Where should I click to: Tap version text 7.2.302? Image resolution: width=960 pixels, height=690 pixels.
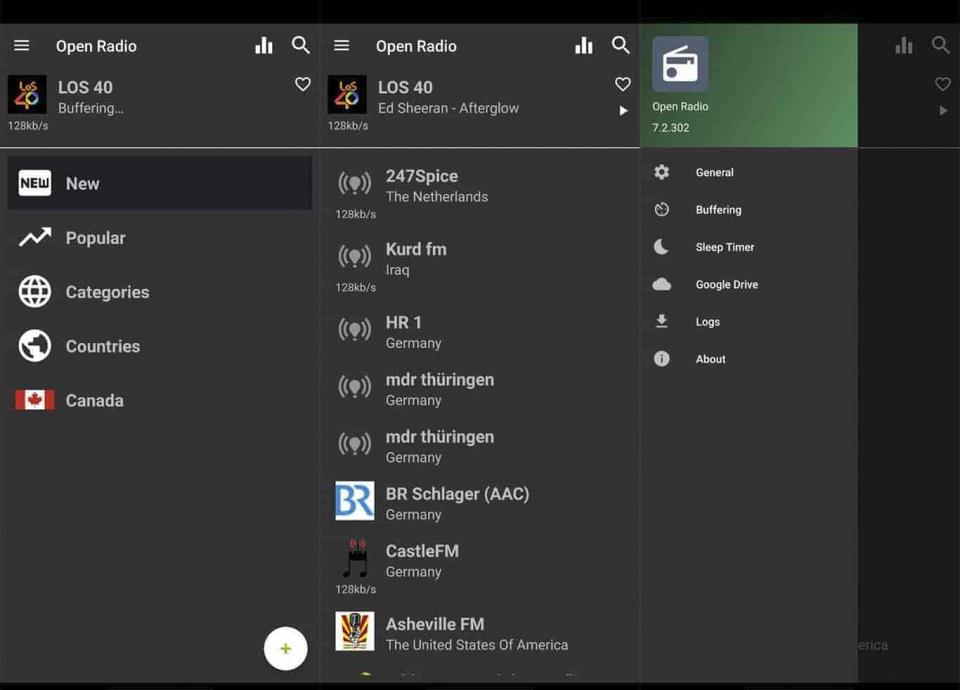[x=670, y=128]
